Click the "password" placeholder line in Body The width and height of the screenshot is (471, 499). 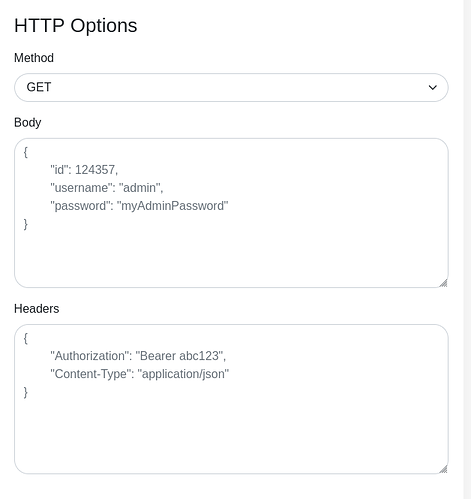[139, 206]
